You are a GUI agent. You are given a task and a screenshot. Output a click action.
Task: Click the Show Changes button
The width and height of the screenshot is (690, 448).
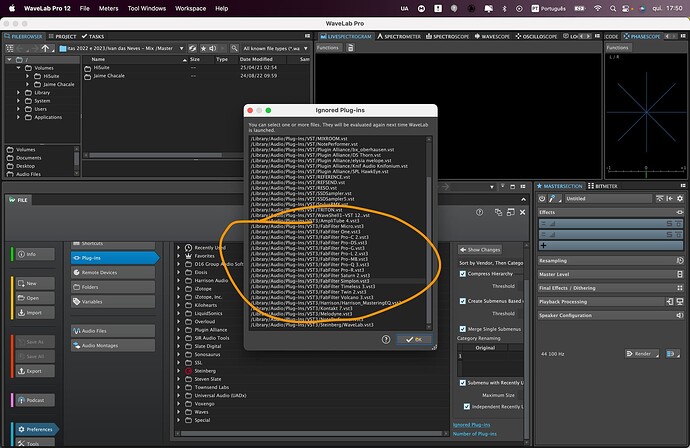(480, 250)
